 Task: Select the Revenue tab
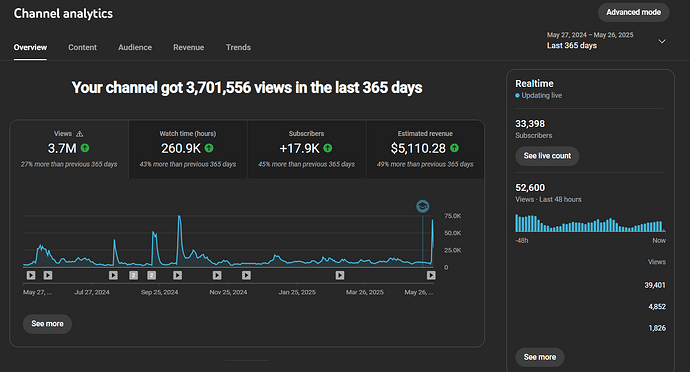188,47
